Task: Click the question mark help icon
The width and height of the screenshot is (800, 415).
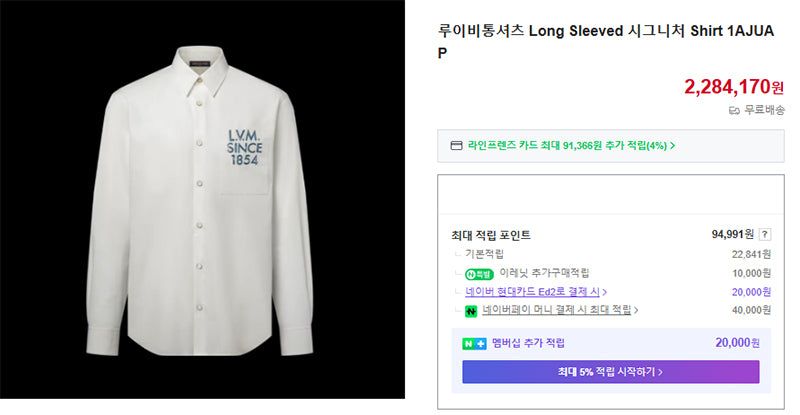Action: click(764, 234)
